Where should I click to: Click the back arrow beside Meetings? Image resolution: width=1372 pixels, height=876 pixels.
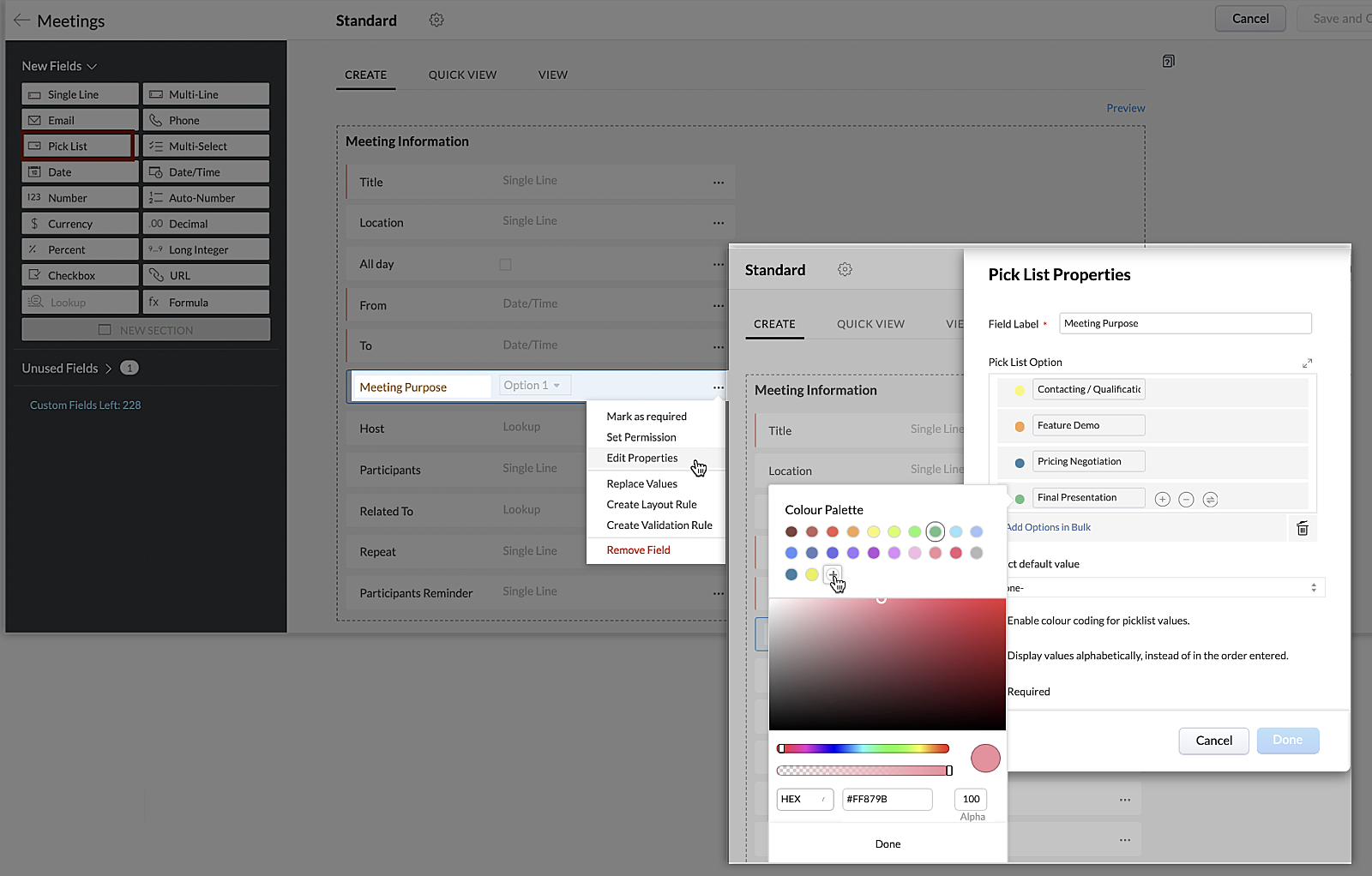[x=21, y=21]
